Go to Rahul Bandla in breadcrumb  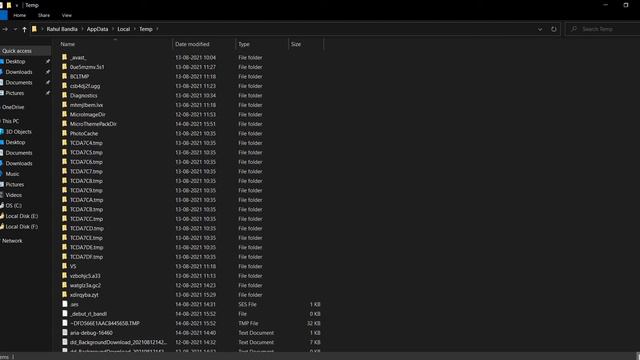pyautogui.click(x=62, y=29)
